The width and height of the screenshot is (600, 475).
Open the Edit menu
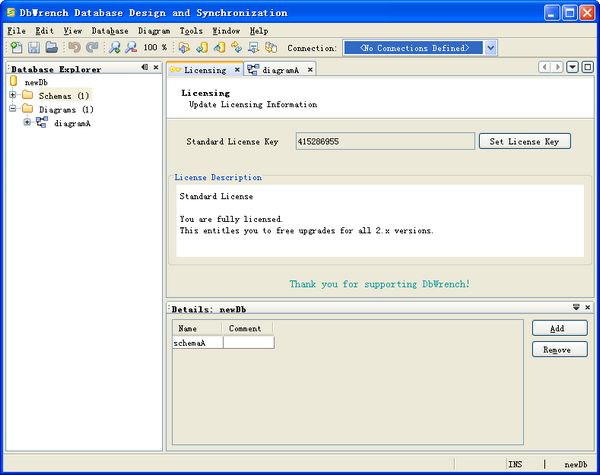pyautogui.click(x=44, y=31)
